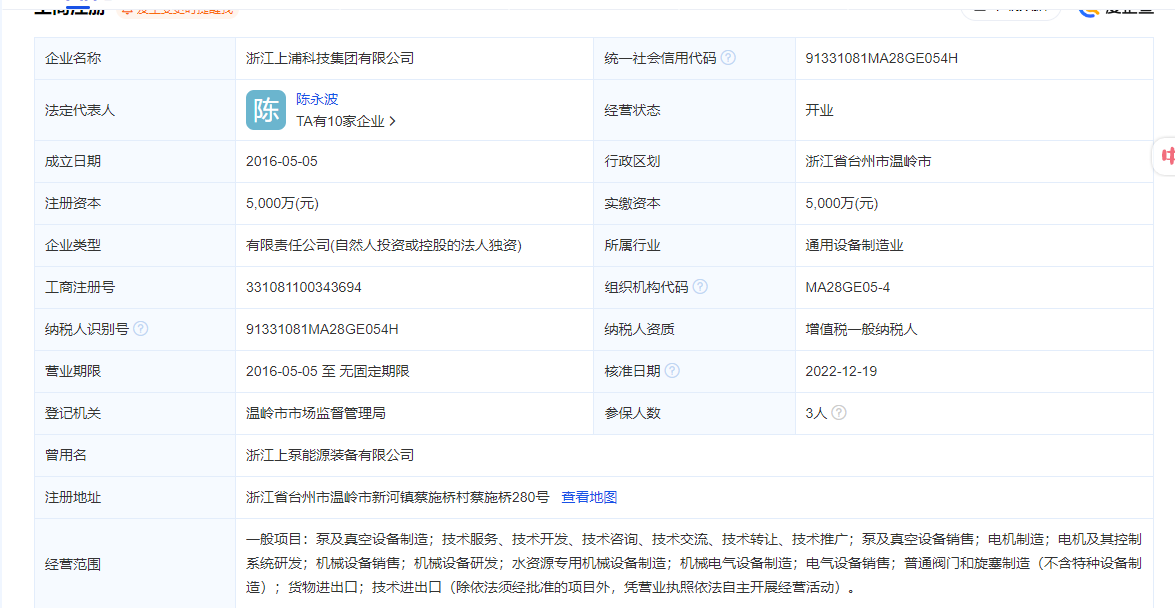
Task: Select the company name 浙江上浦科技集团有限公司
Action: click(330, 58)
